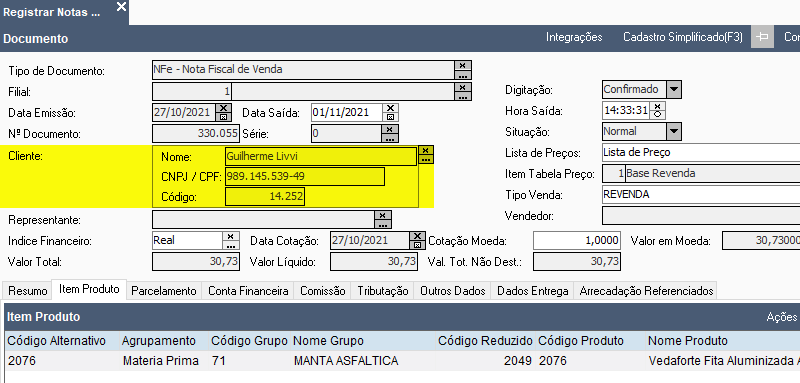Open calendar for Data Emissão

coord(223,117)
